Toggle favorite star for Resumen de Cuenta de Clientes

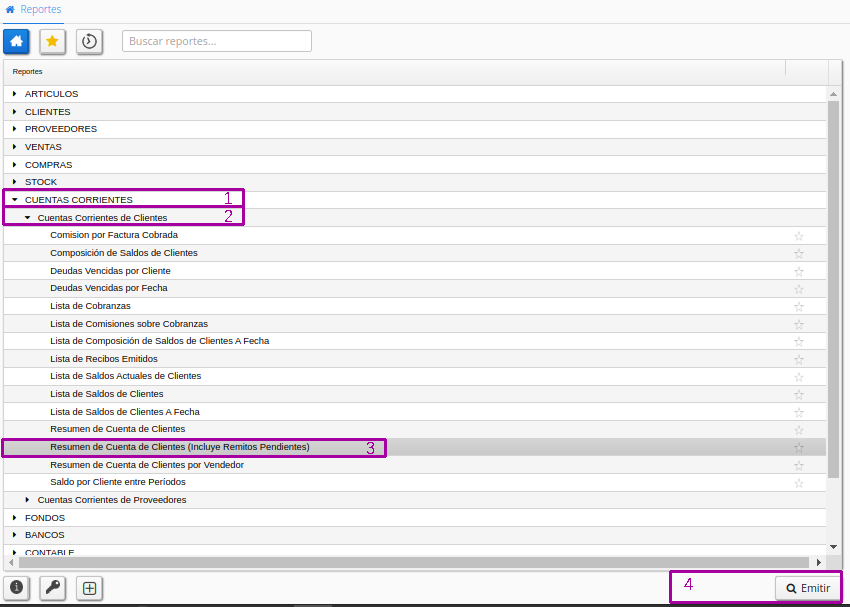[799, 430]
